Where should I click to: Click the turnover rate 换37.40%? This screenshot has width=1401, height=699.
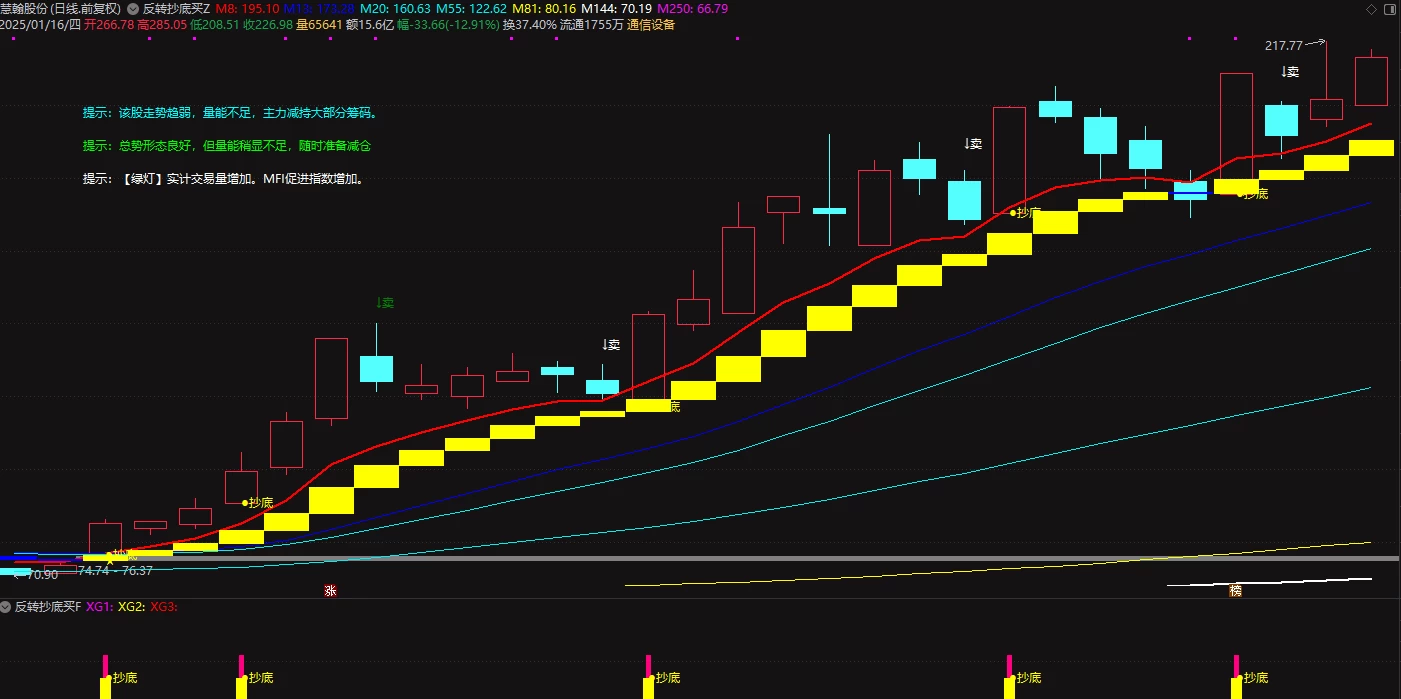coord(529,24)
